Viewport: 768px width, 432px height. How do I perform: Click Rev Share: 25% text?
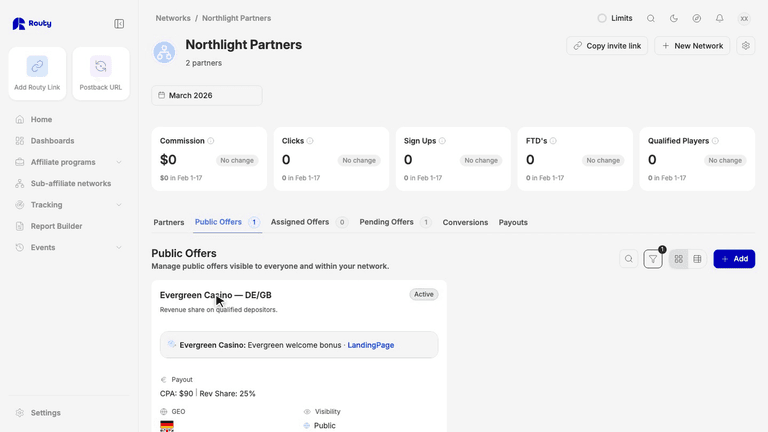point(227,393)
